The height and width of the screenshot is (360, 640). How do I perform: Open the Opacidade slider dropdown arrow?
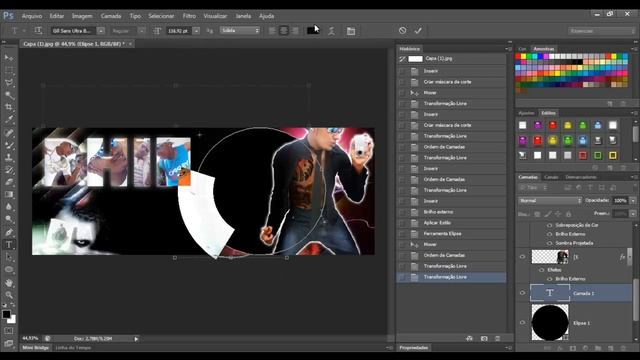pos(633,200)
